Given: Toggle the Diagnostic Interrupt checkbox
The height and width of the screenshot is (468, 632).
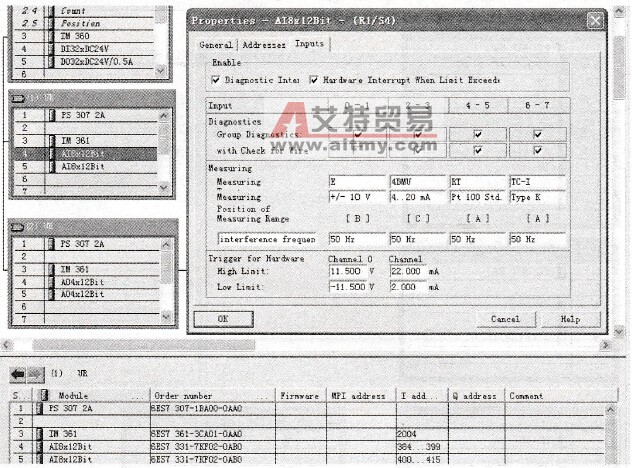Looking at the screenshot, I should (x=215, y=79).
